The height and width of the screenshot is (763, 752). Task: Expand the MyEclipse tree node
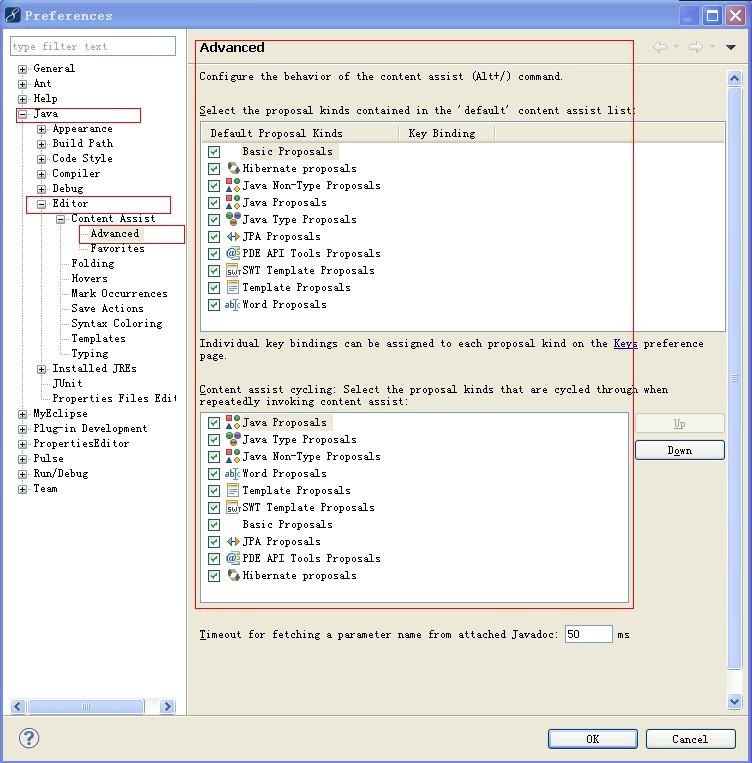22,414
